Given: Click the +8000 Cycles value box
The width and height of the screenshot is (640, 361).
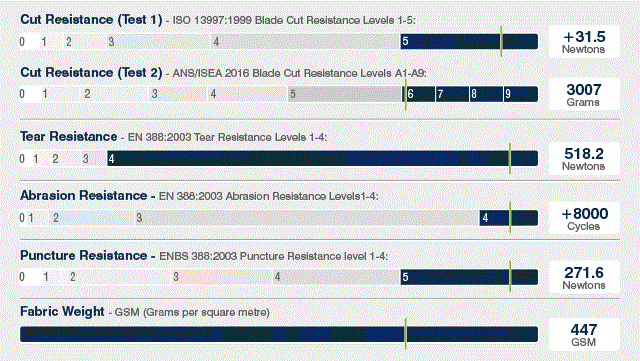Looking at the screenshot, I should (x=584, y=218).
